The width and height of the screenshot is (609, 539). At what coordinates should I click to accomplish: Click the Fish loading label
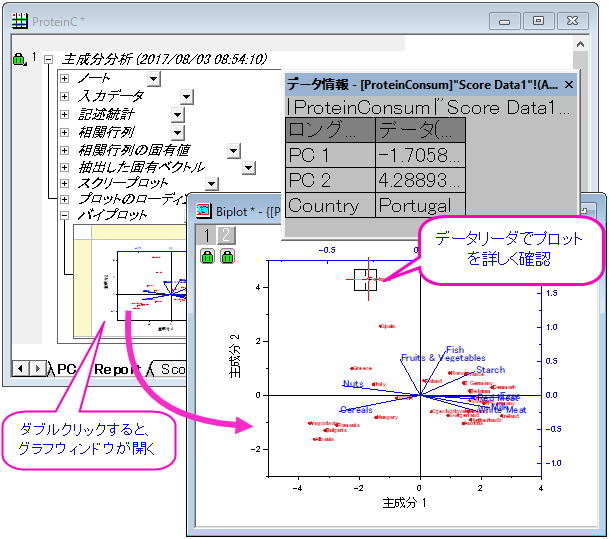[455, 349]
